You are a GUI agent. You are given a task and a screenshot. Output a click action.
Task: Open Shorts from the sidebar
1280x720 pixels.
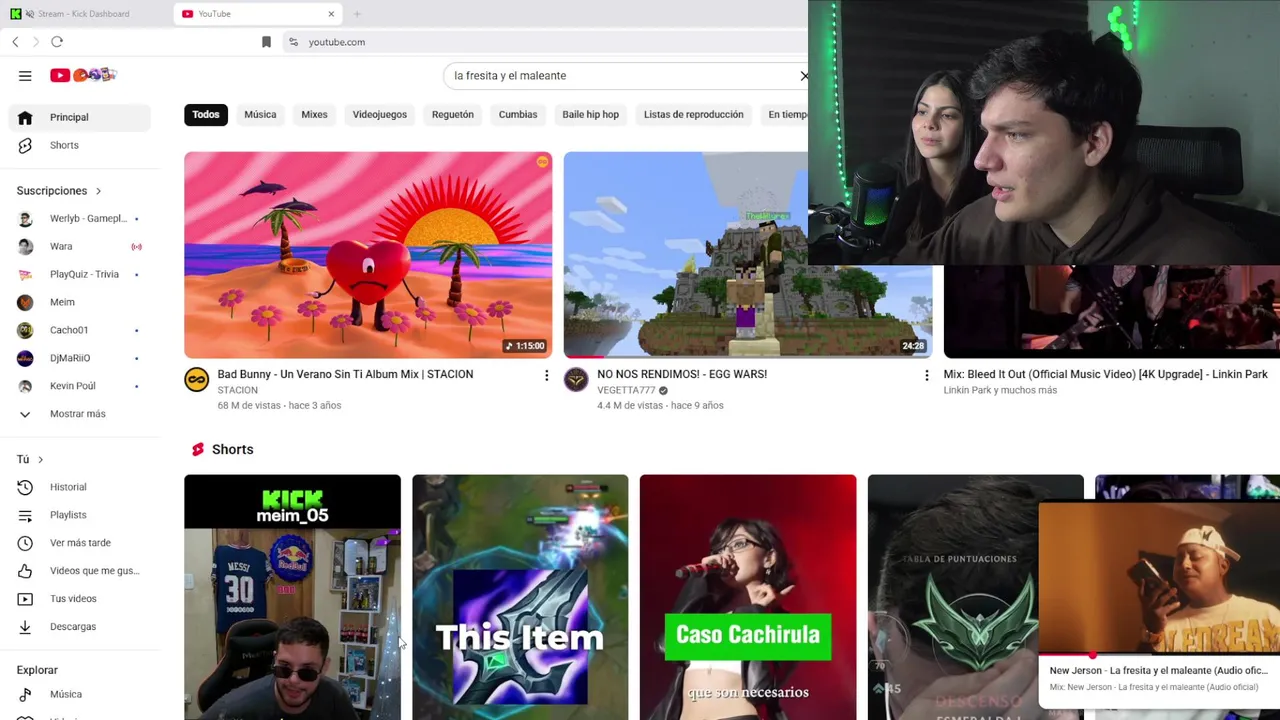coord(80,145)
